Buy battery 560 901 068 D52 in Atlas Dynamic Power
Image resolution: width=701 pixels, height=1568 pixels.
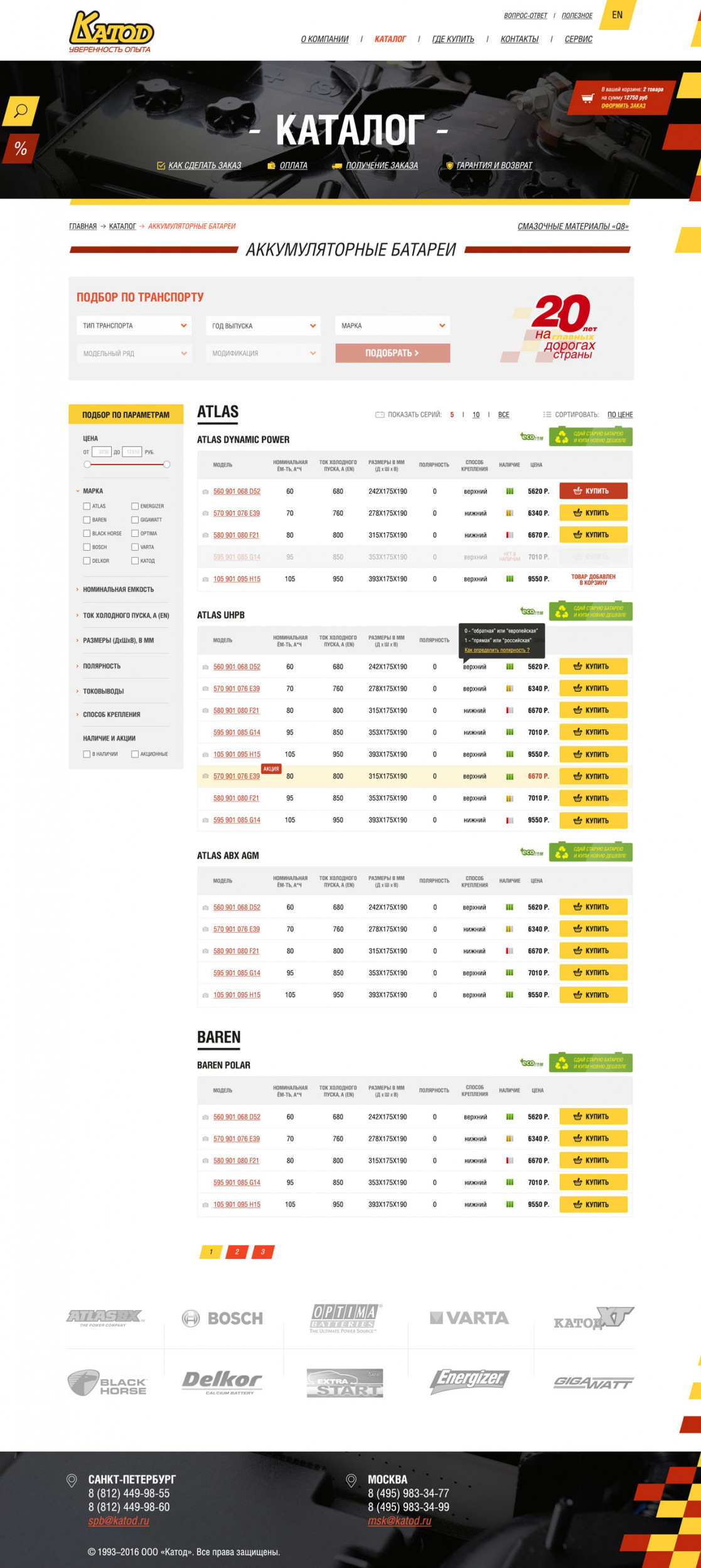tap(593, 491)
